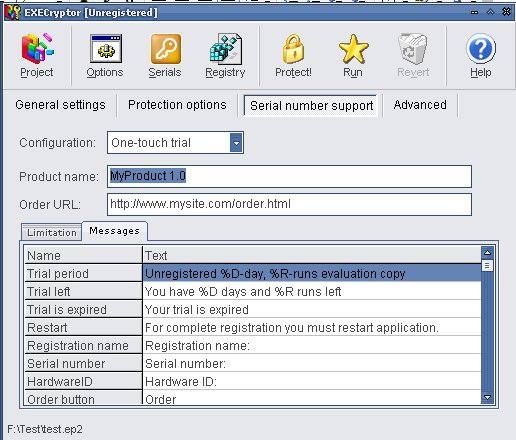Select the Restart message text cell

(312, 328)
